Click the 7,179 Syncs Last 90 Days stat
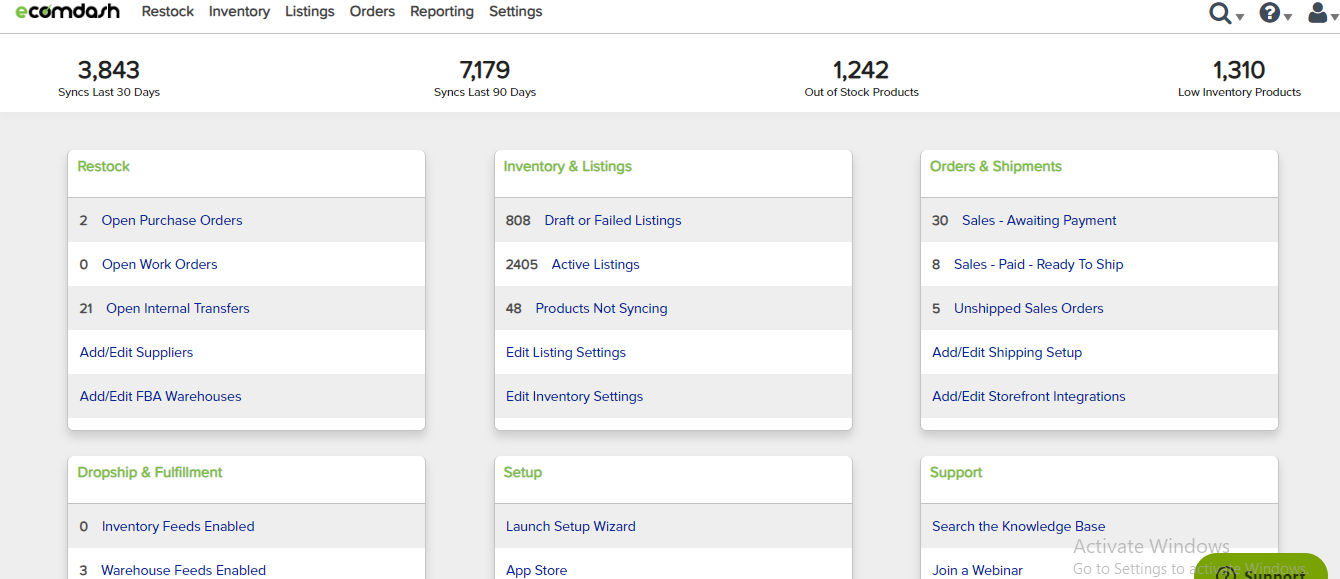This screenshot has height=579, width=1340. point(485,77)
